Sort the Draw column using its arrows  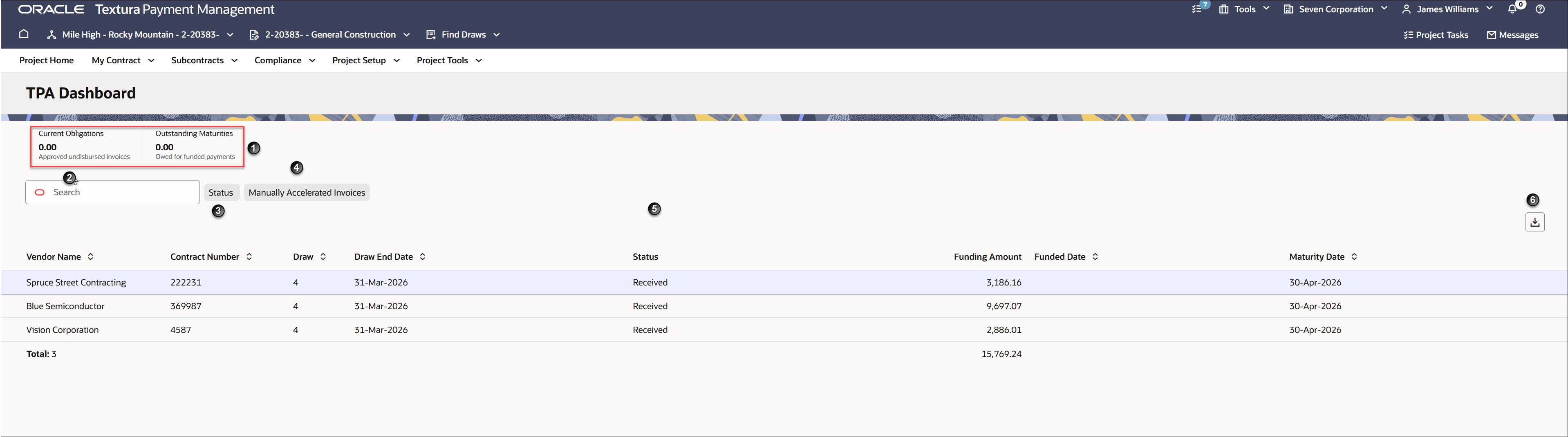(x=323, y=256)
